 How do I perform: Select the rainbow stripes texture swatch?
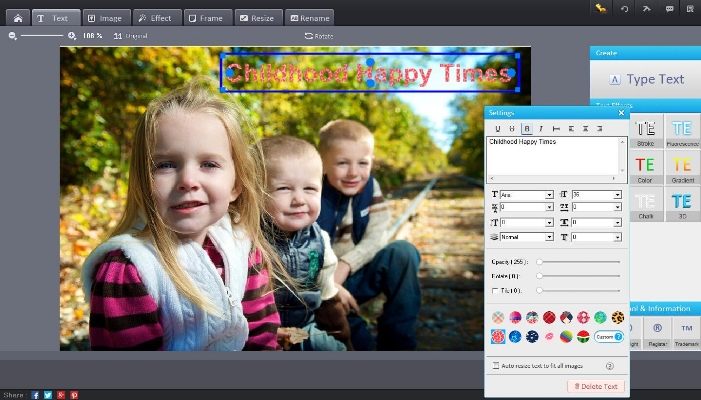[x=566, y=337]
